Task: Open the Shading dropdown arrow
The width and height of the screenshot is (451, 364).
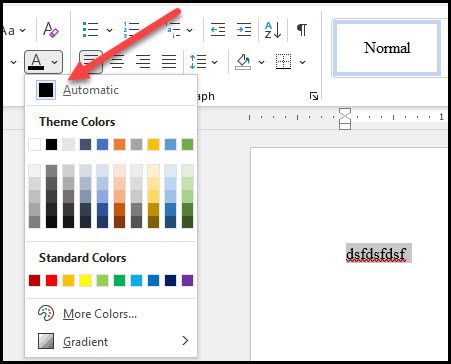Action: coord(261,62)
